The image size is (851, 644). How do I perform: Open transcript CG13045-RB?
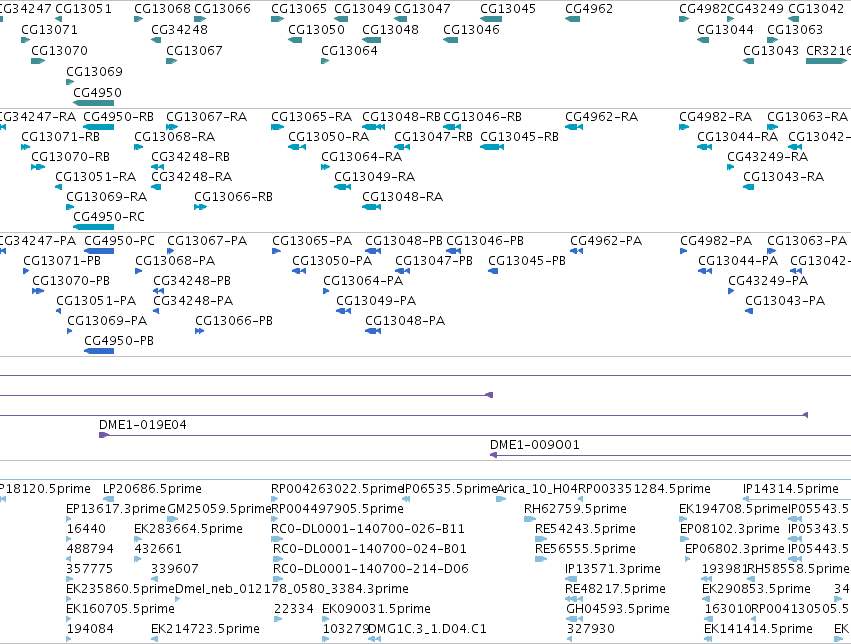coord(519,137)
